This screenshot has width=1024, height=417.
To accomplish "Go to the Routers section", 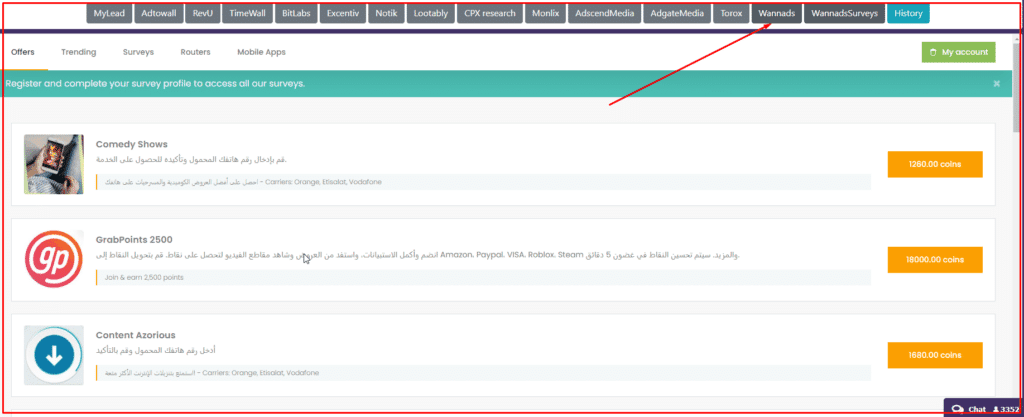I will click(x=195, y=52).
